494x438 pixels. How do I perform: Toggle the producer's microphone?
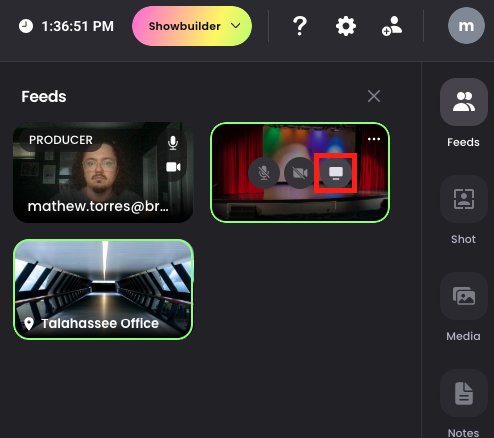point(173,143)
